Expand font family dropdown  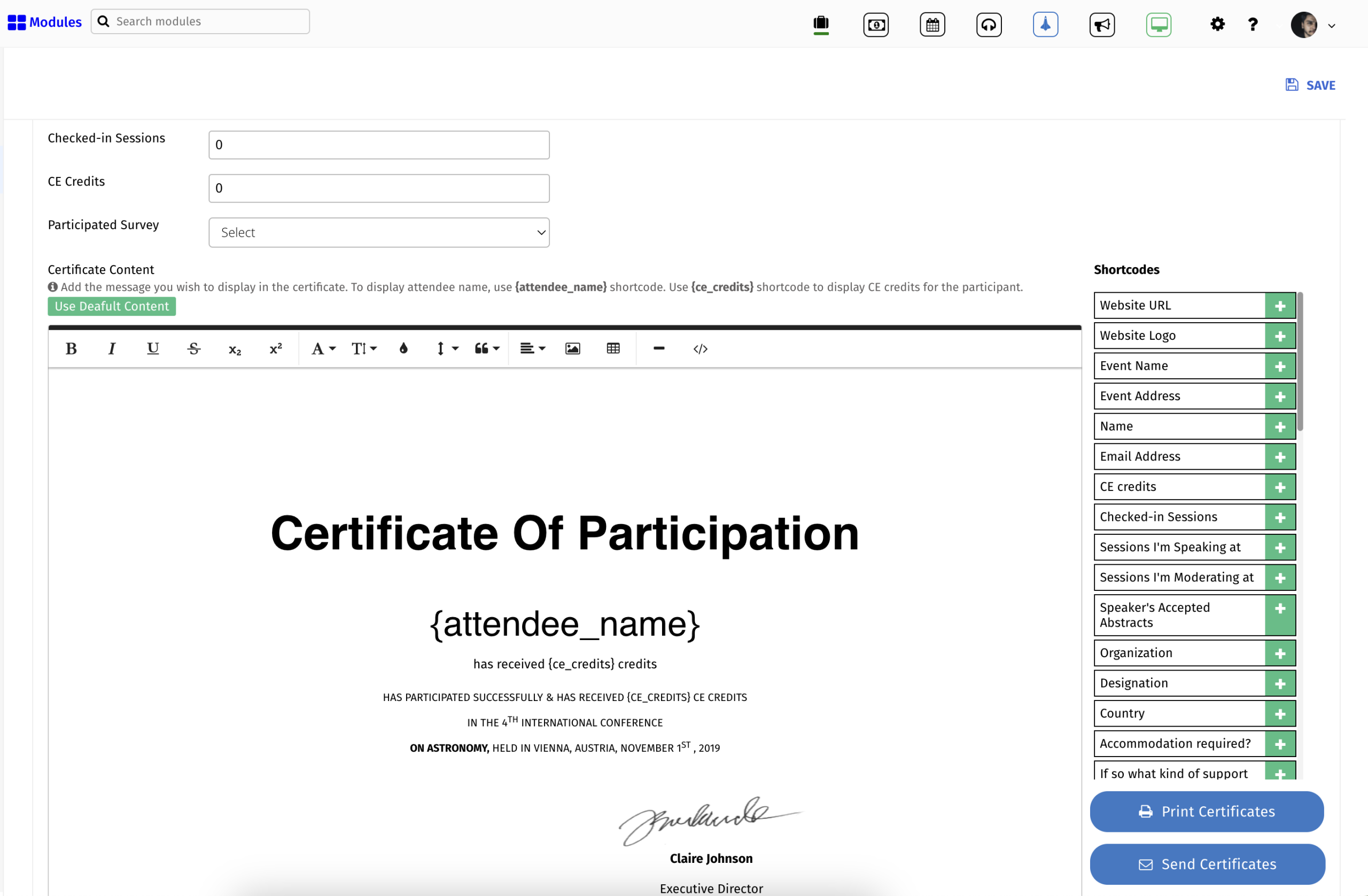tap(323, 349)
